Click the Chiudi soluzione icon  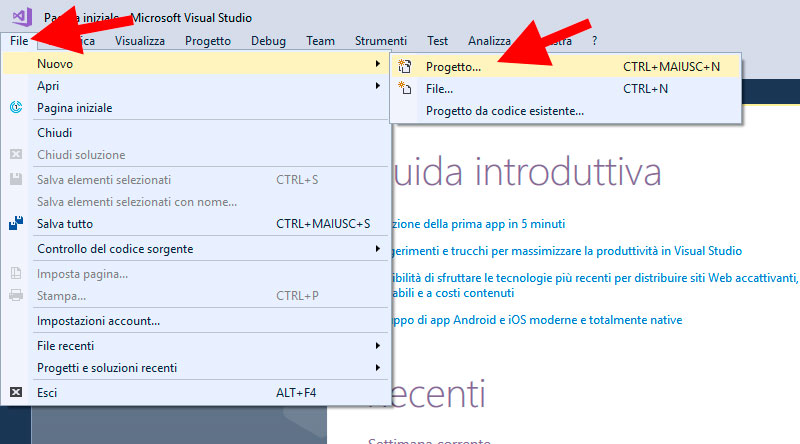click(x=16, y=154)
